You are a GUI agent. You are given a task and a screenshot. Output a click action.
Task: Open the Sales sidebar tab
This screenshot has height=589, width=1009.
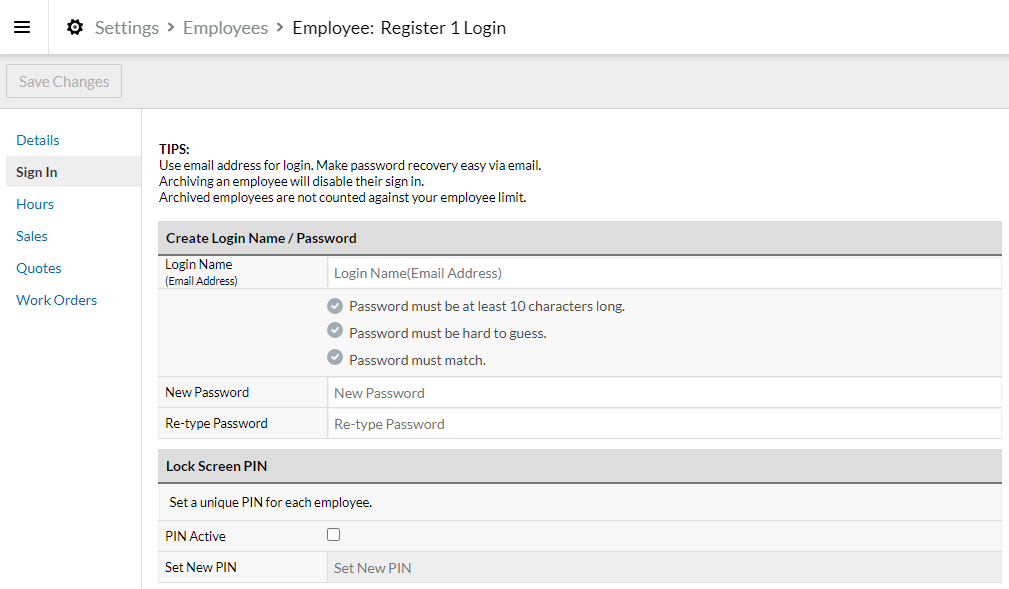[x=32, y=236]
